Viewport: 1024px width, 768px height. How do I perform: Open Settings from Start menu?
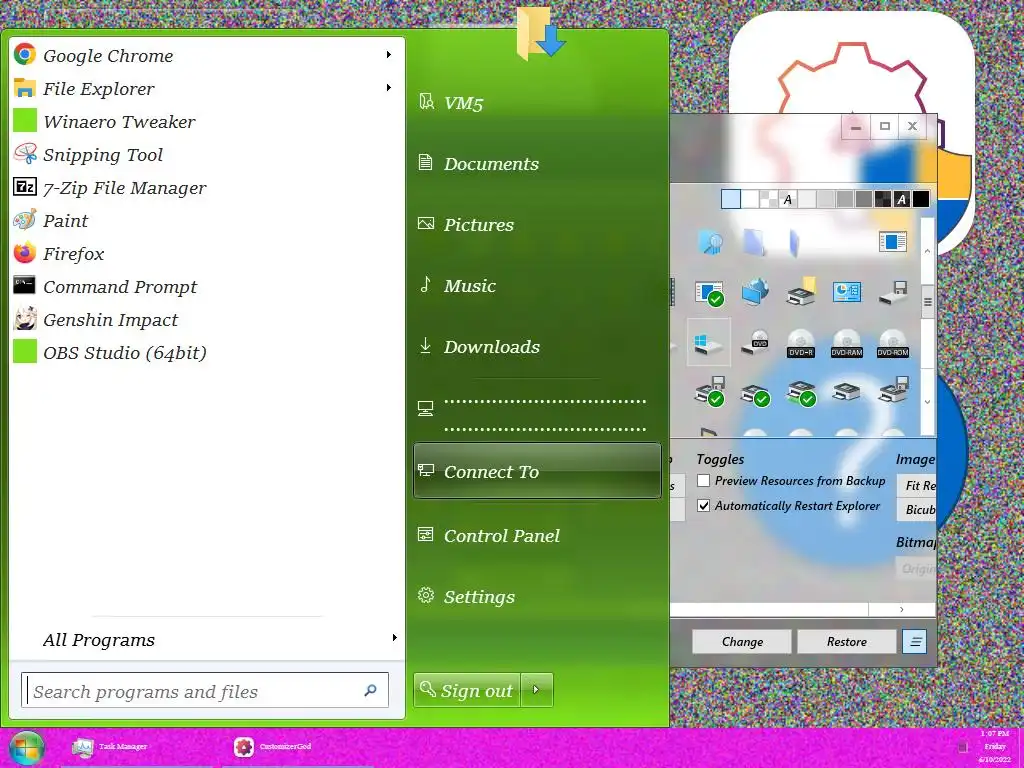coord(537,596)
